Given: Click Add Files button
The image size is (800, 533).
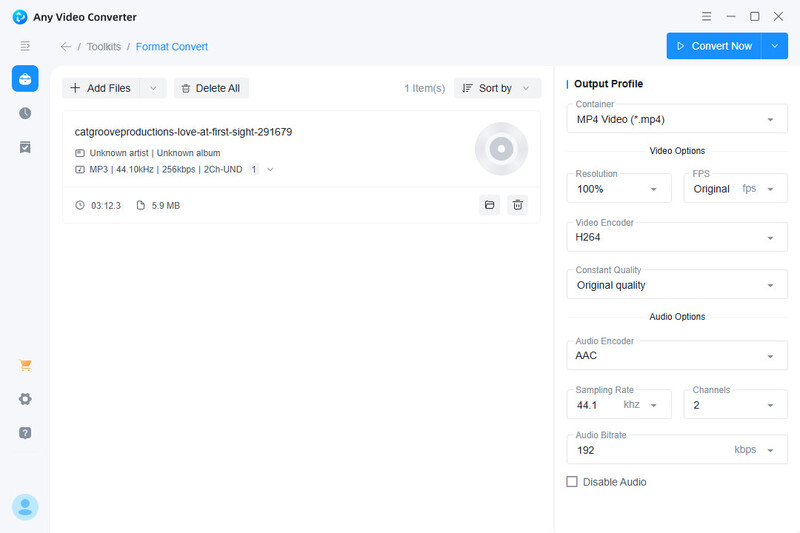Looking at the screenshot, I should [x=101, y=88].
